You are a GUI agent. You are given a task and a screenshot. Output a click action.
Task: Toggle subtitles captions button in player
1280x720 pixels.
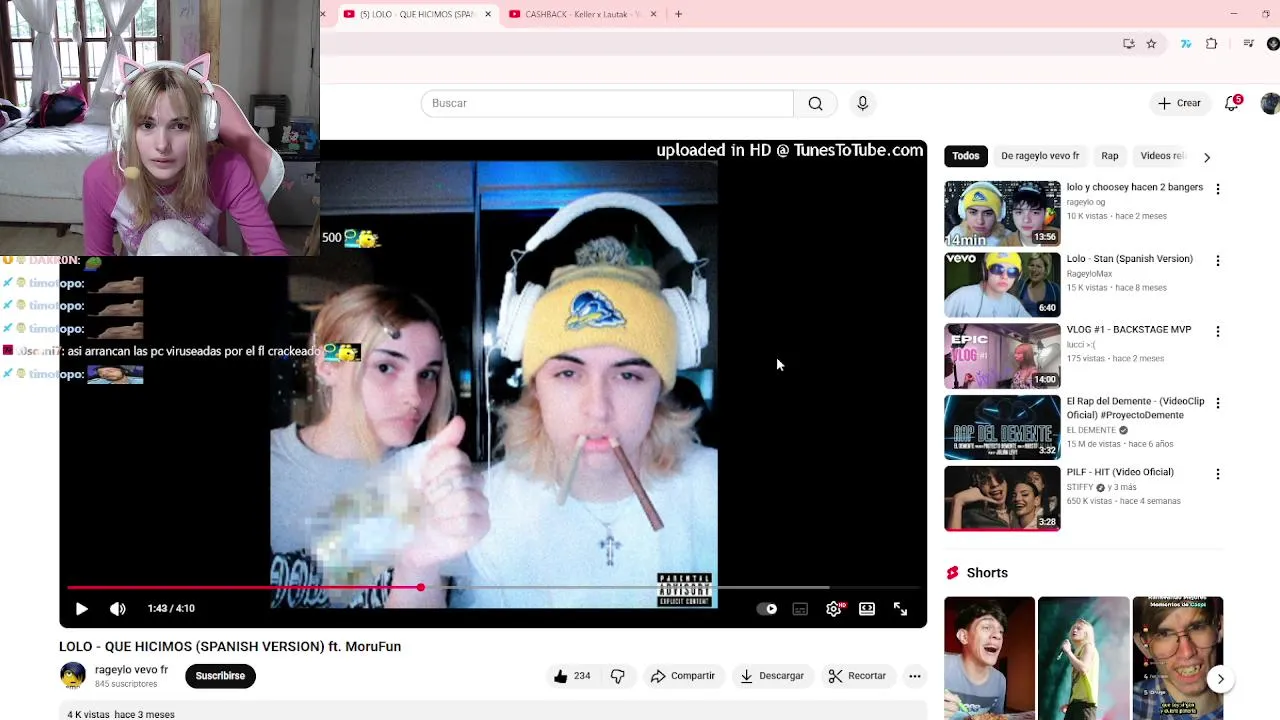click(800, 608)
